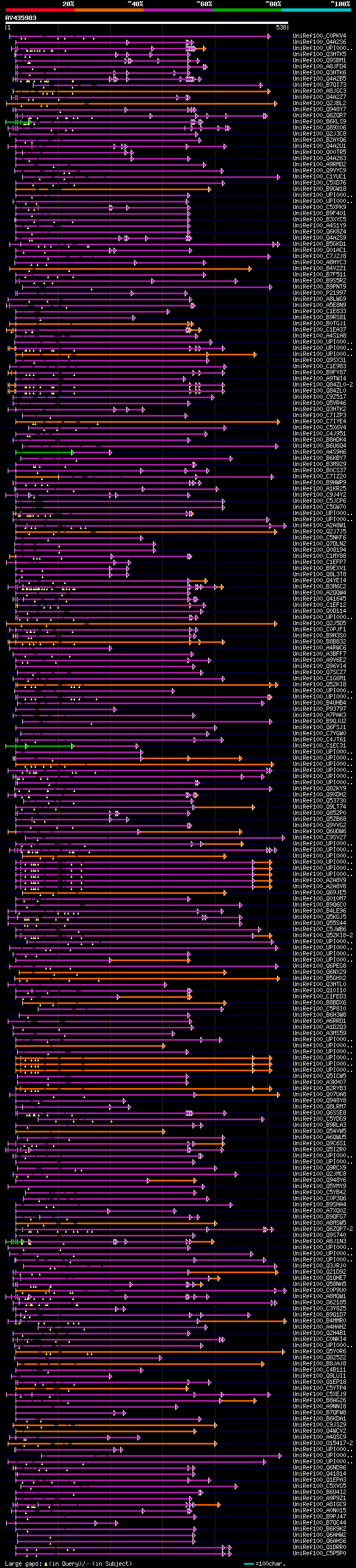This screenshot has height=1568, width=356.
Task: Select the UniRef100_Q89X06 label
Action: pyautogui.click(x=319, y=128)
